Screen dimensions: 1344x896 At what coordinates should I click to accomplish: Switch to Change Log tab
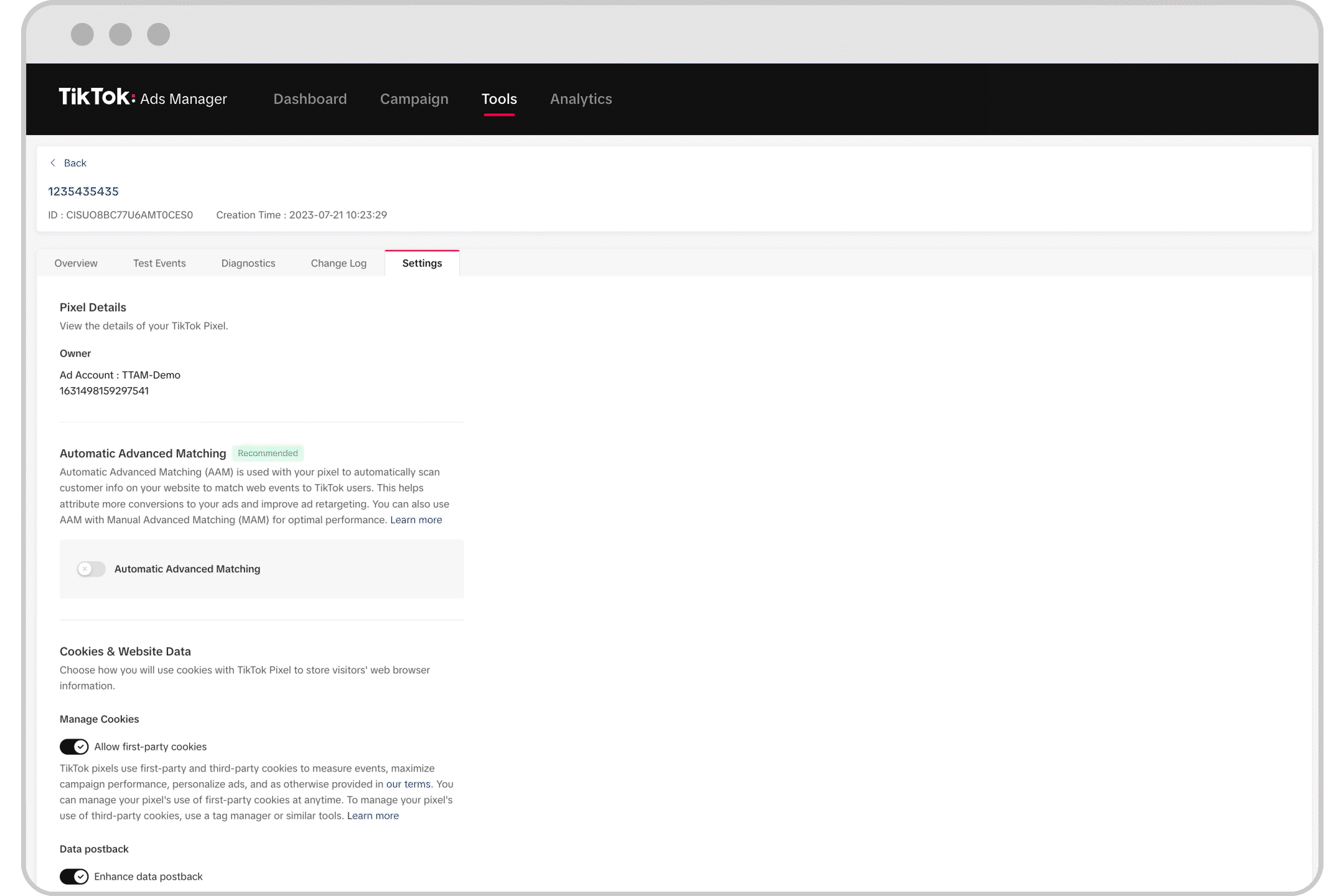339,263
